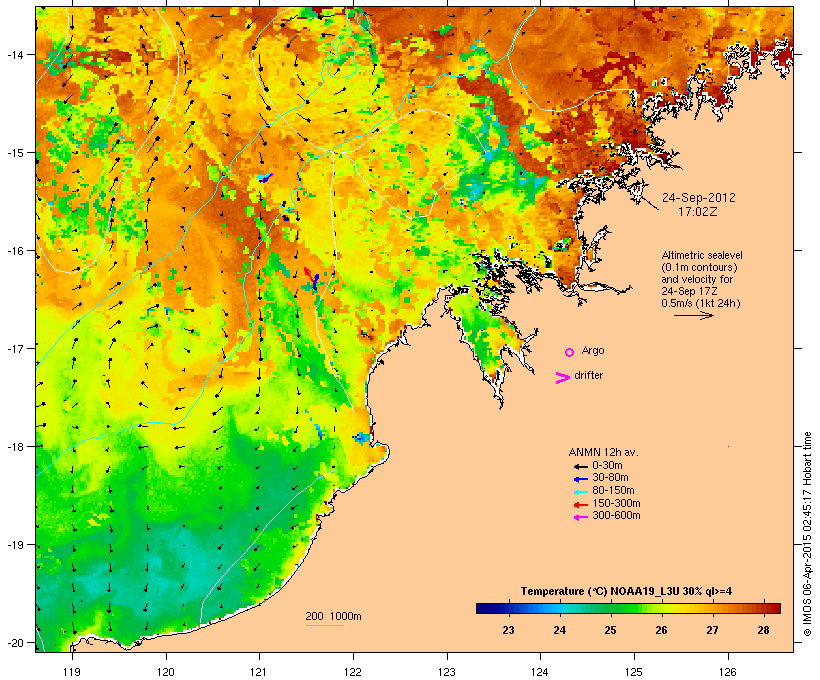Click the longitude axis label 121
The width and height of the screenshot is (820, 680).
point(259,672)
